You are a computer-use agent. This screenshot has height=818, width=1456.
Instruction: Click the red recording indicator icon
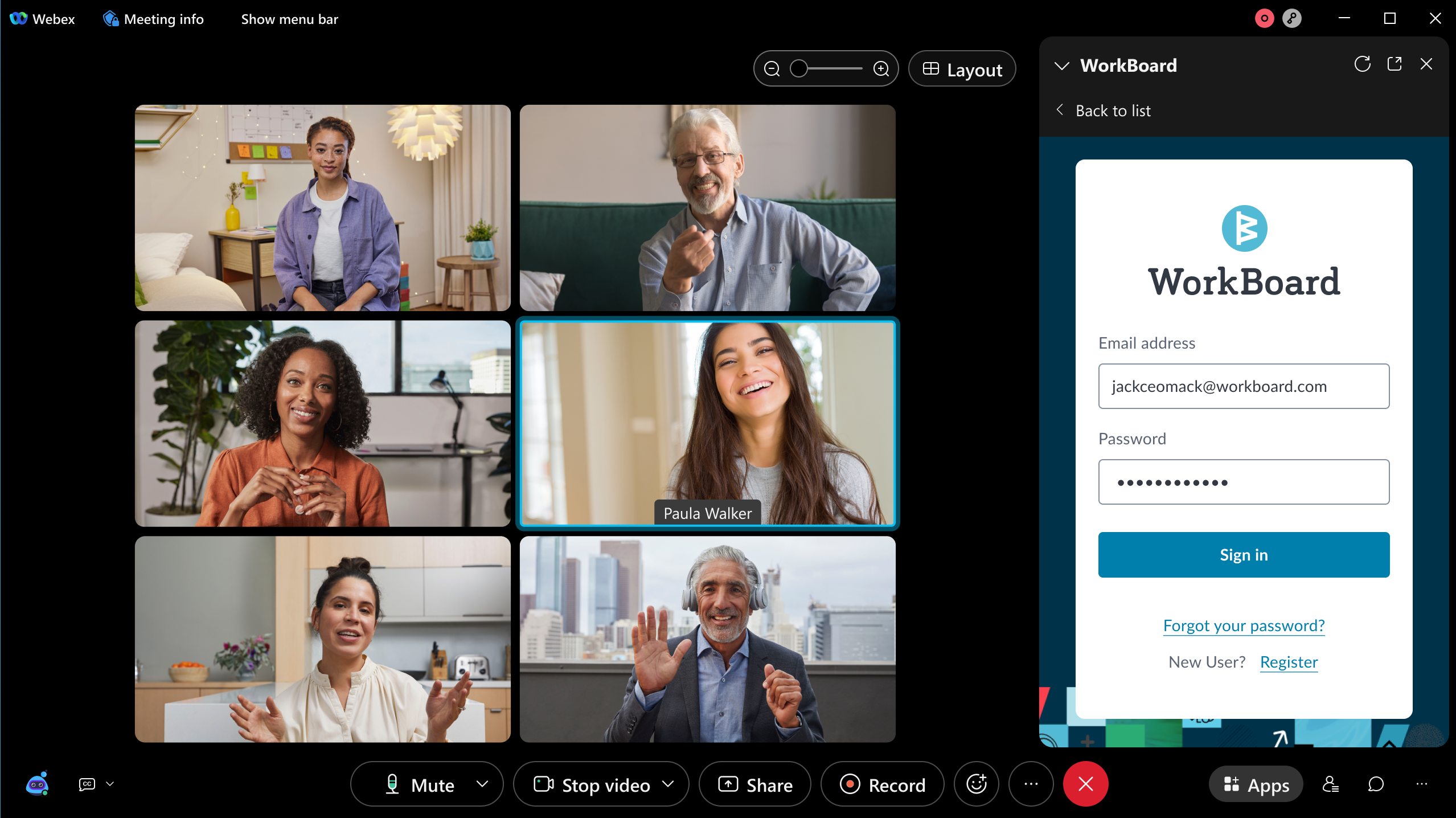pos(1264,18)
